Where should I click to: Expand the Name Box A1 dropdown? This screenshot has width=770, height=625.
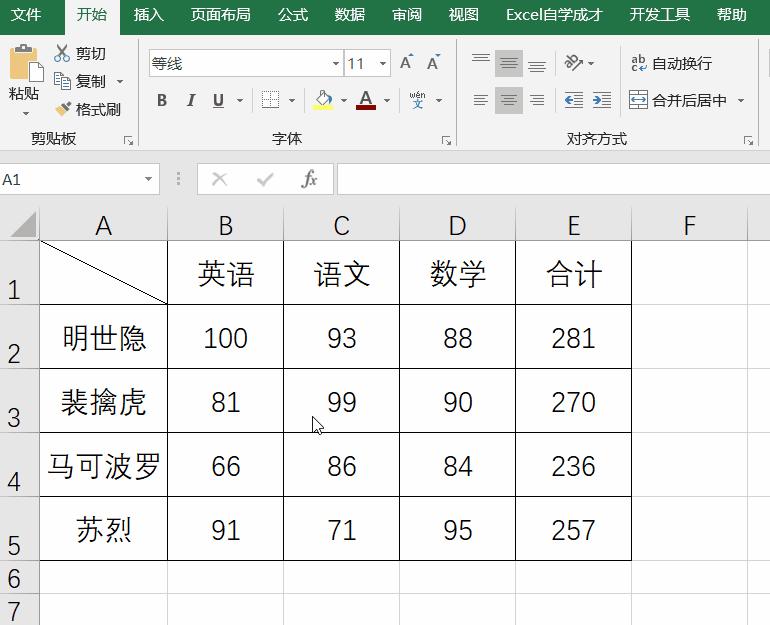click(148, 179)
